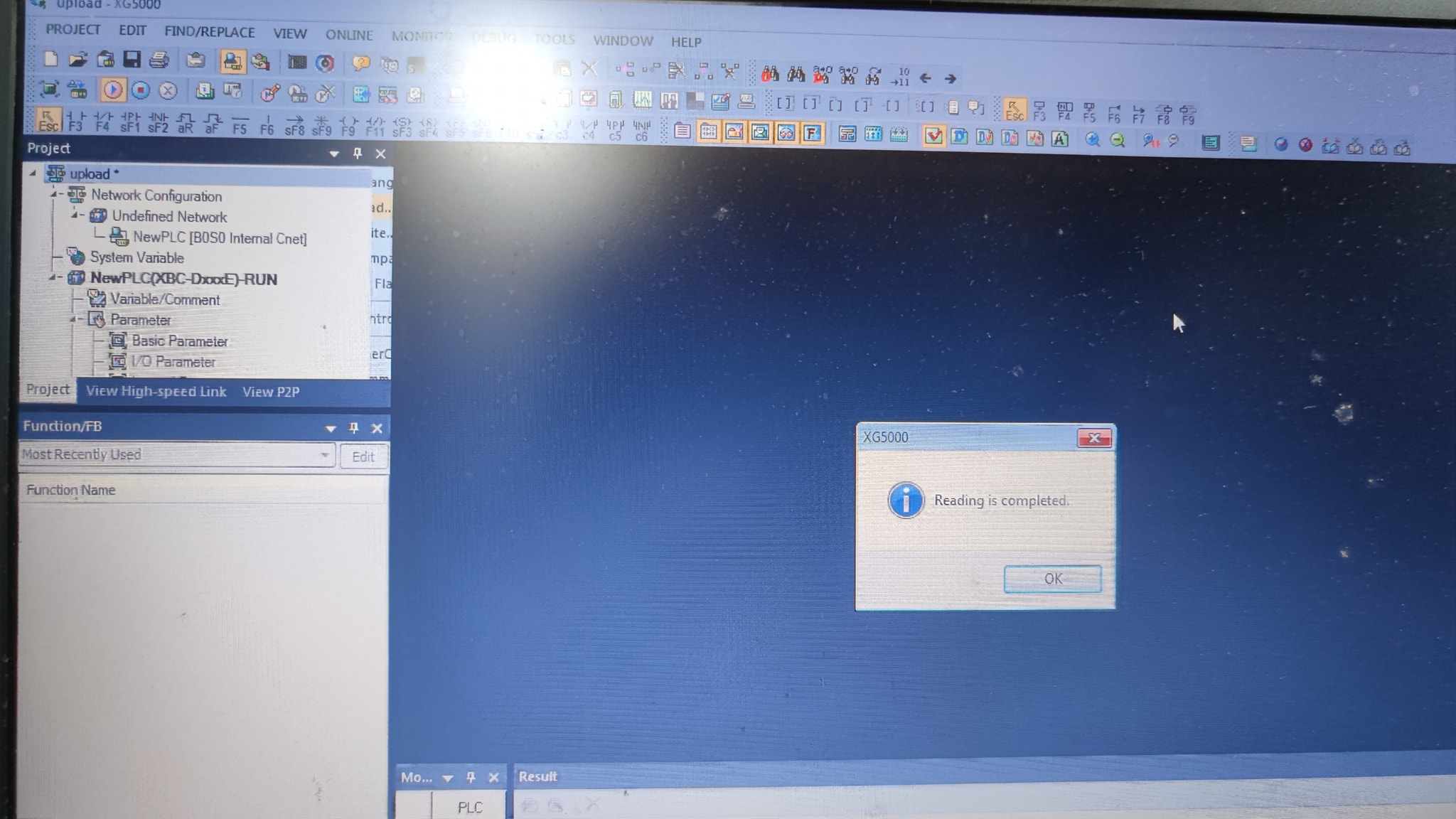Viewport: 1456px width, 819px height.
Task: Open the ONLINE menu
Action: click(x=349, y=35)
